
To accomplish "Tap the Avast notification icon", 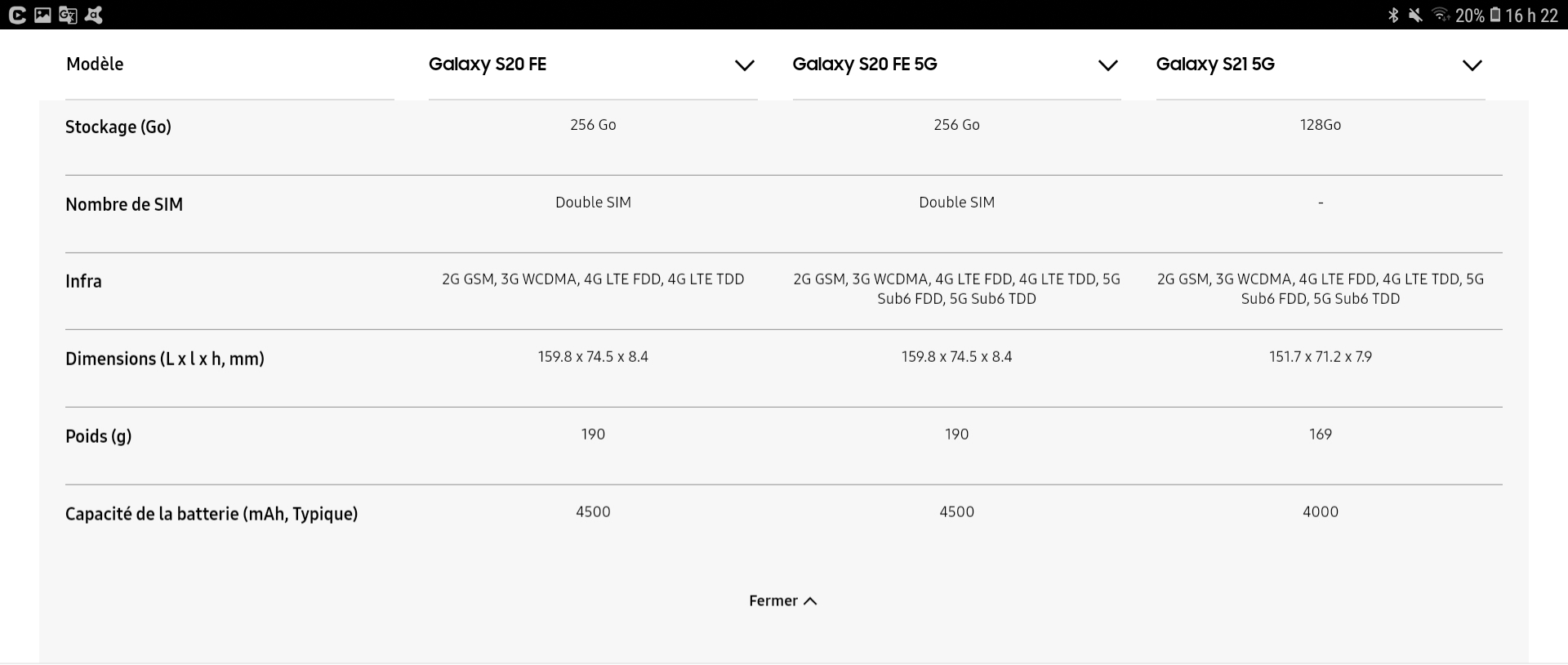I will [x=94, y=15].
